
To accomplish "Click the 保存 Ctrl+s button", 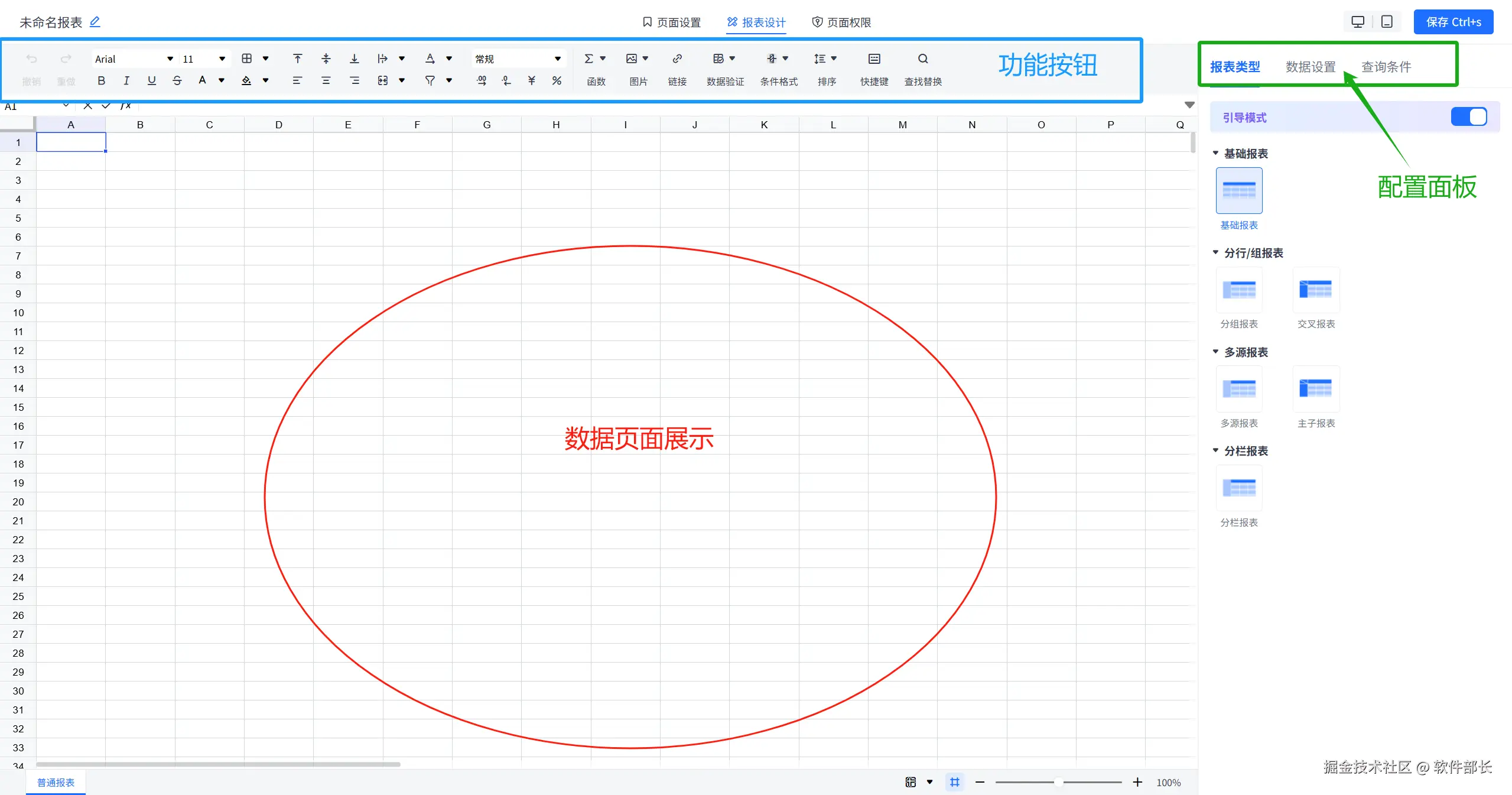I will click(1453, 22).
